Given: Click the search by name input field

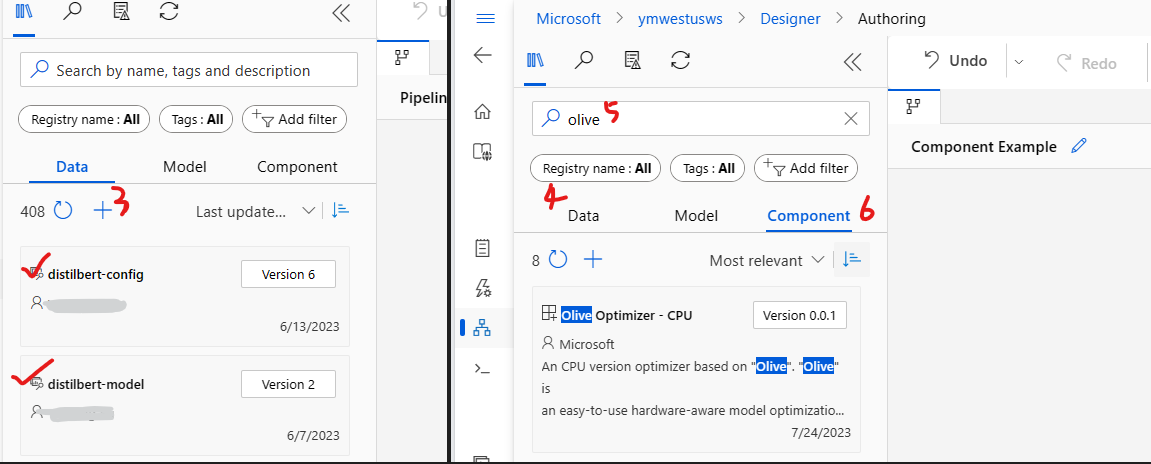Looking at the screenshot, I should (x=189, y=70).
